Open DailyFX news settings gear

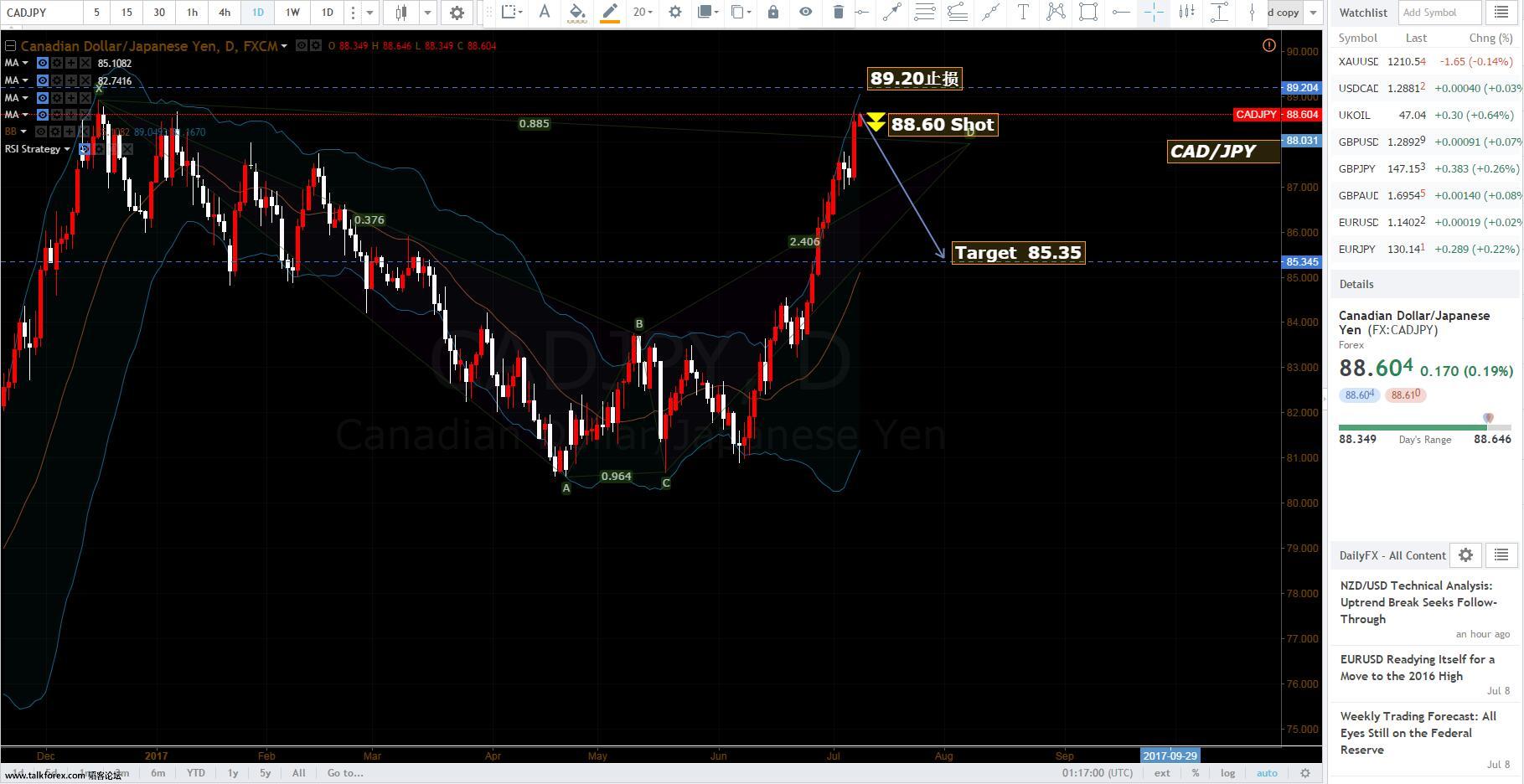(1465, 555)
